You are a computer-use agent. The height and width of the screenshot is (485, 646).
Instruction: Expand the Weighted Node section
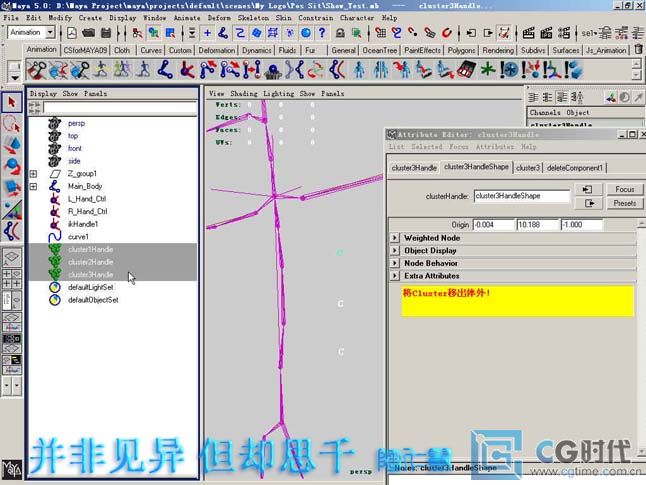(x=395, y=238)
